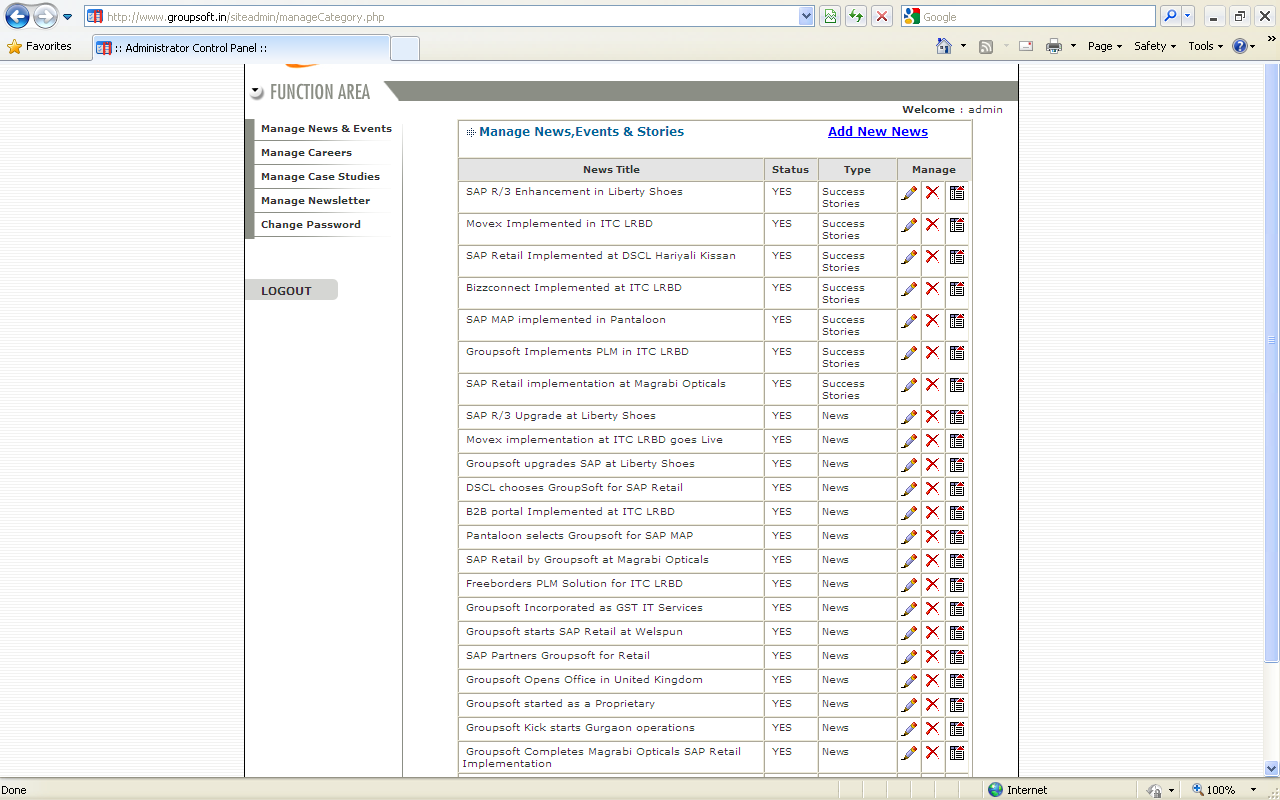Viewport: 1280px width, 800px height.
Task: Open the Page menu dropdown
Action: (x=1105, y=46)
